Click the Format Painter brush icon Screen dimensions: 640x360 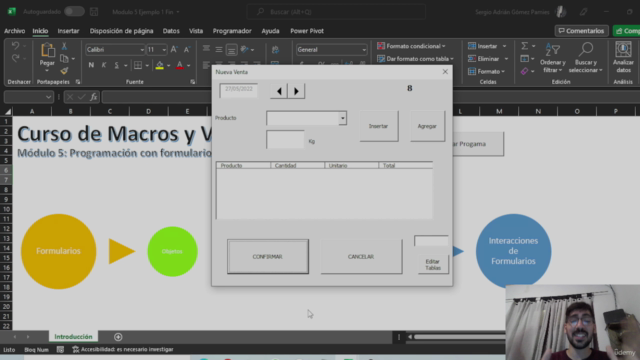point(64,71)
